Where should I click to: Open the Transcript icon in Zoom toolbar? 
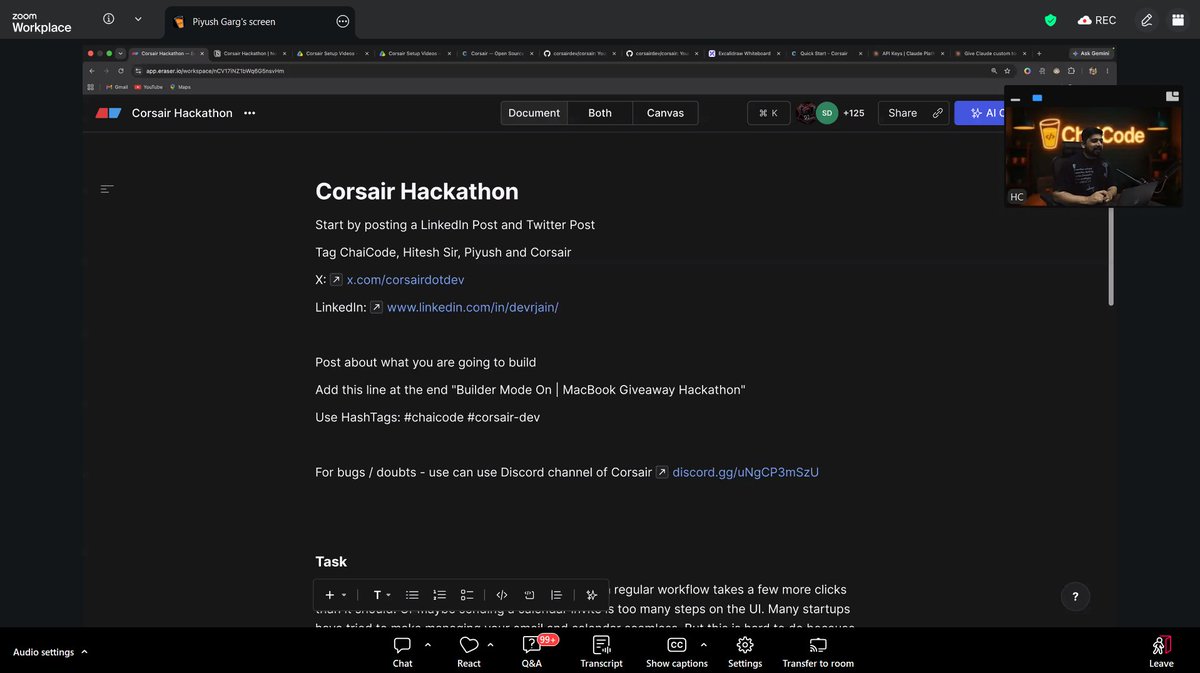click(601, 646)
